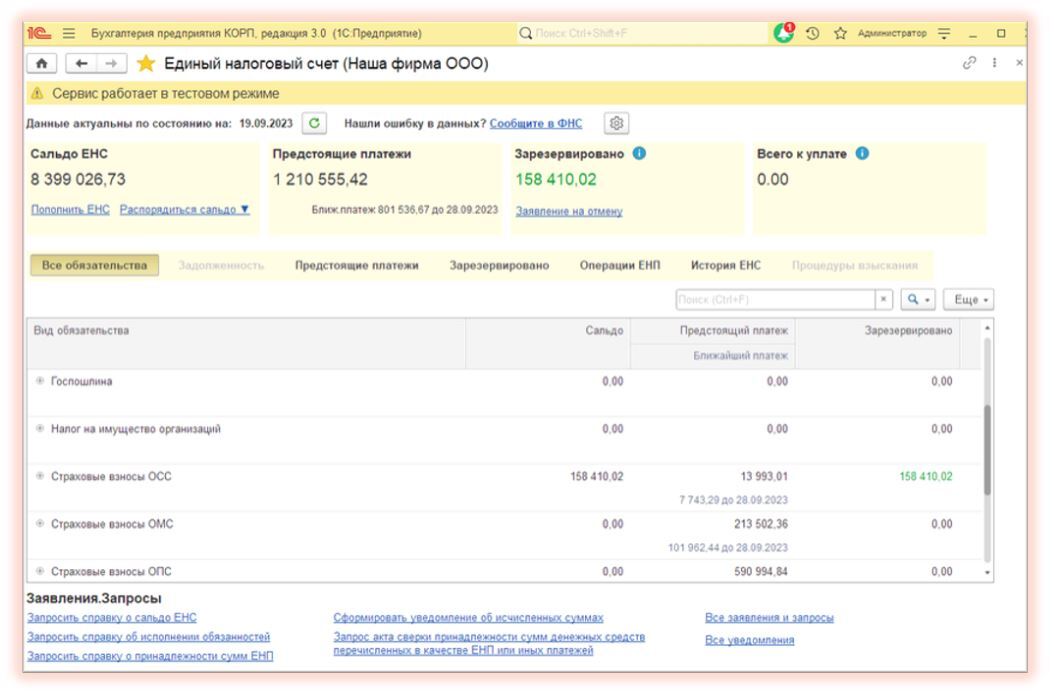The image size is (1054, 698).
Task: Open settings with the gear icon
Action: point(616,123)
